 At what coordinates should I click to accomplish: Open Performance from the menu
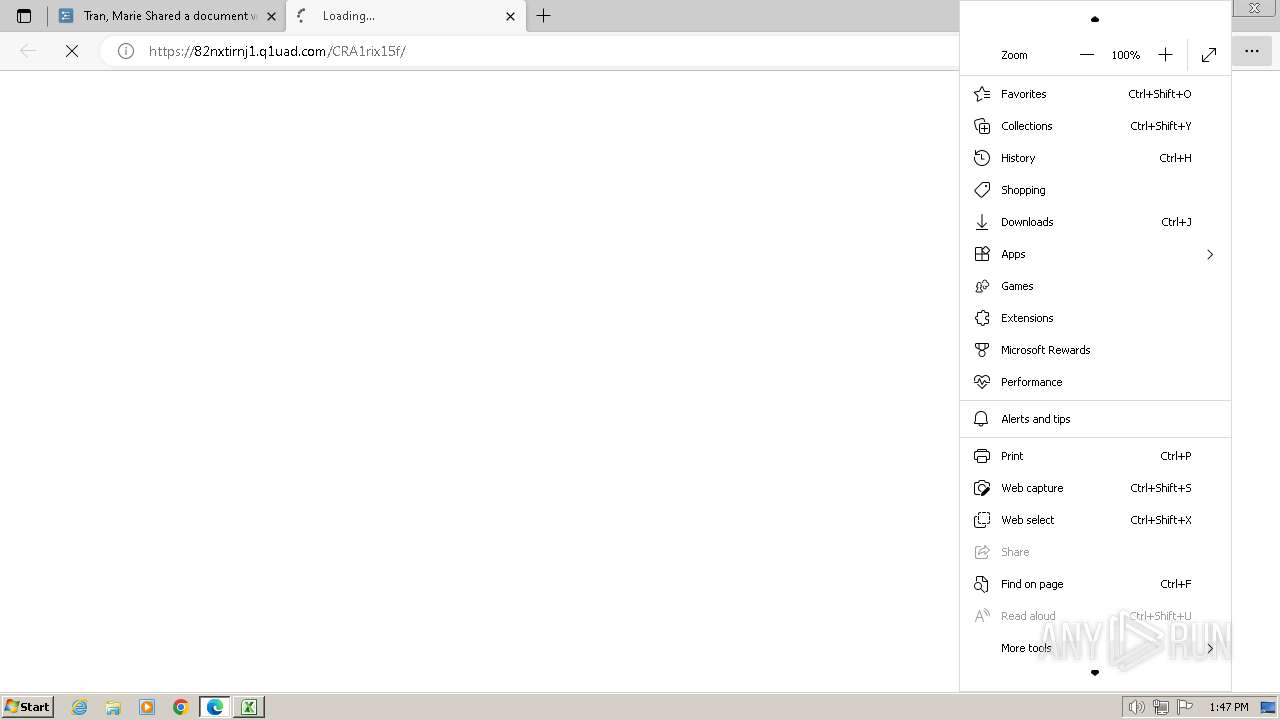pyautogui.click(x=1095, y=382)
